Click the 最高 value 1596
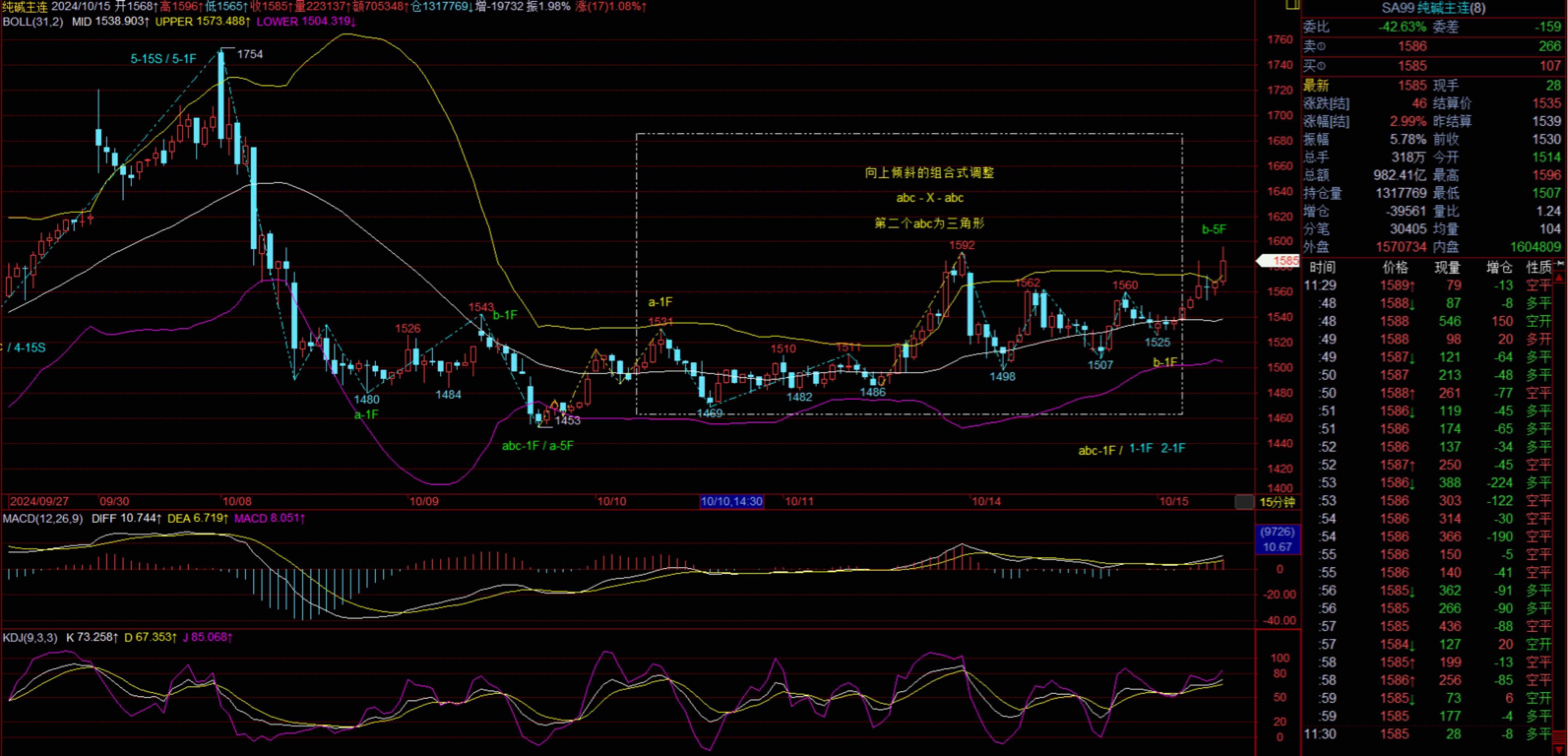Image resolution: width=1568 pixels, height=756 pixels. (x=1547, y=175)
